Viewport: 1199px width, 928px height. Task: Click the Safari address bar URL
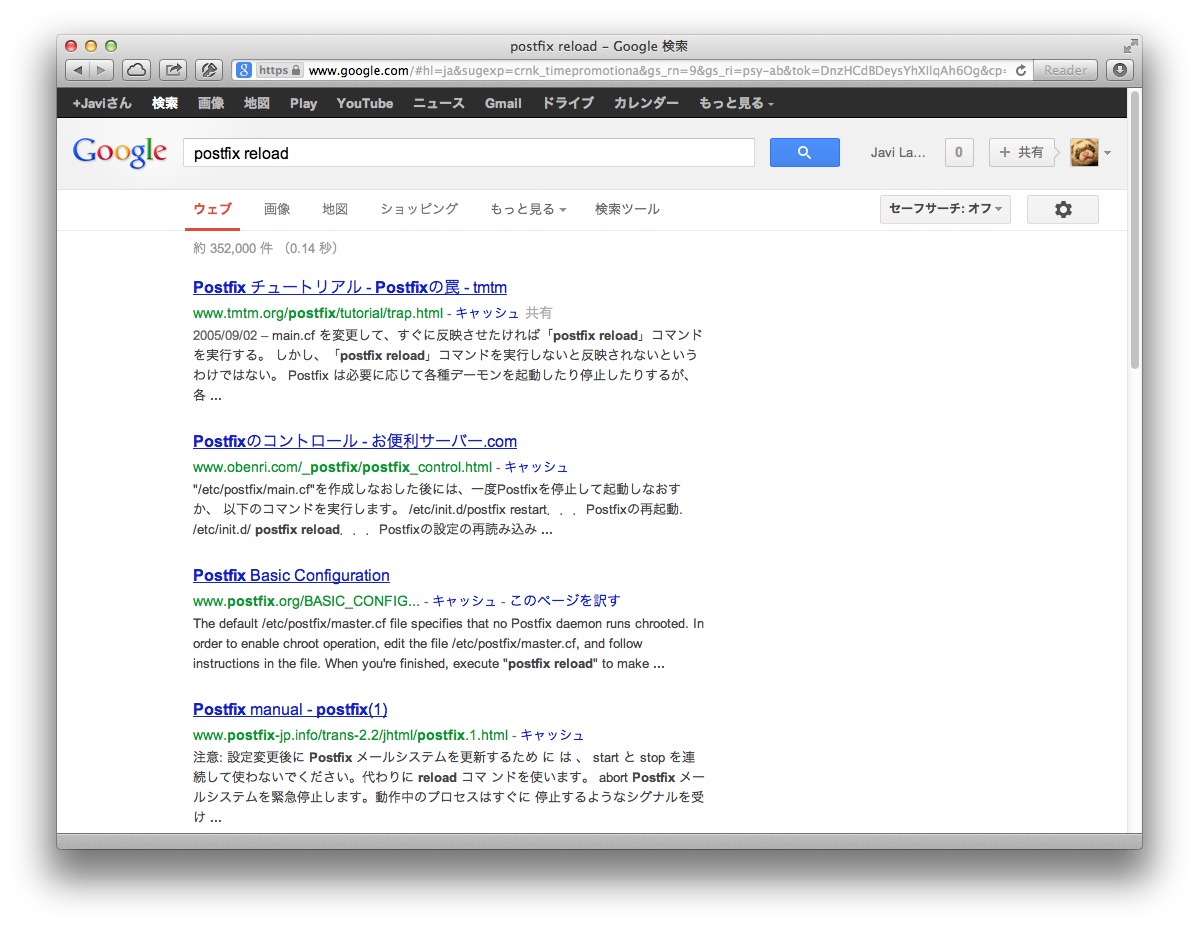point(656,70)
